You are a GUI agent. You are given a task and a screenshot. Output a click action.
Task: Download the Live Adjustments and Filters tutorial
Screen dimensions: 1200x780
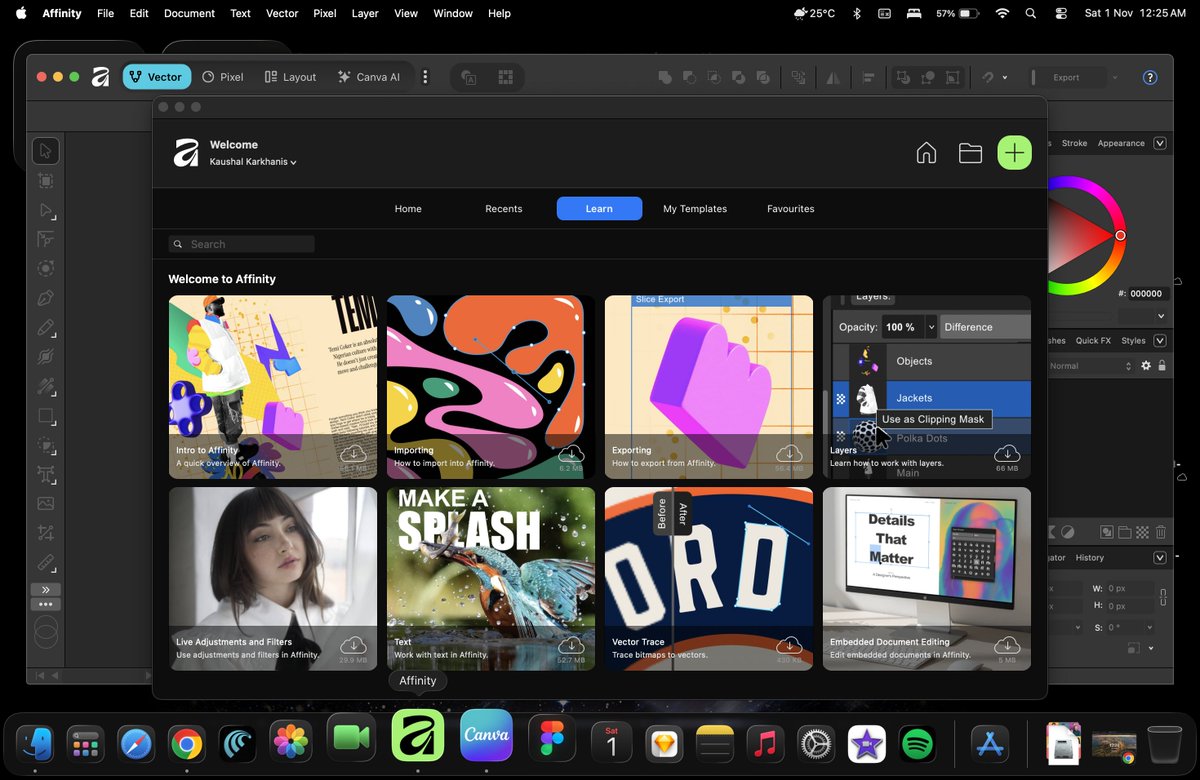pos(353,645)
